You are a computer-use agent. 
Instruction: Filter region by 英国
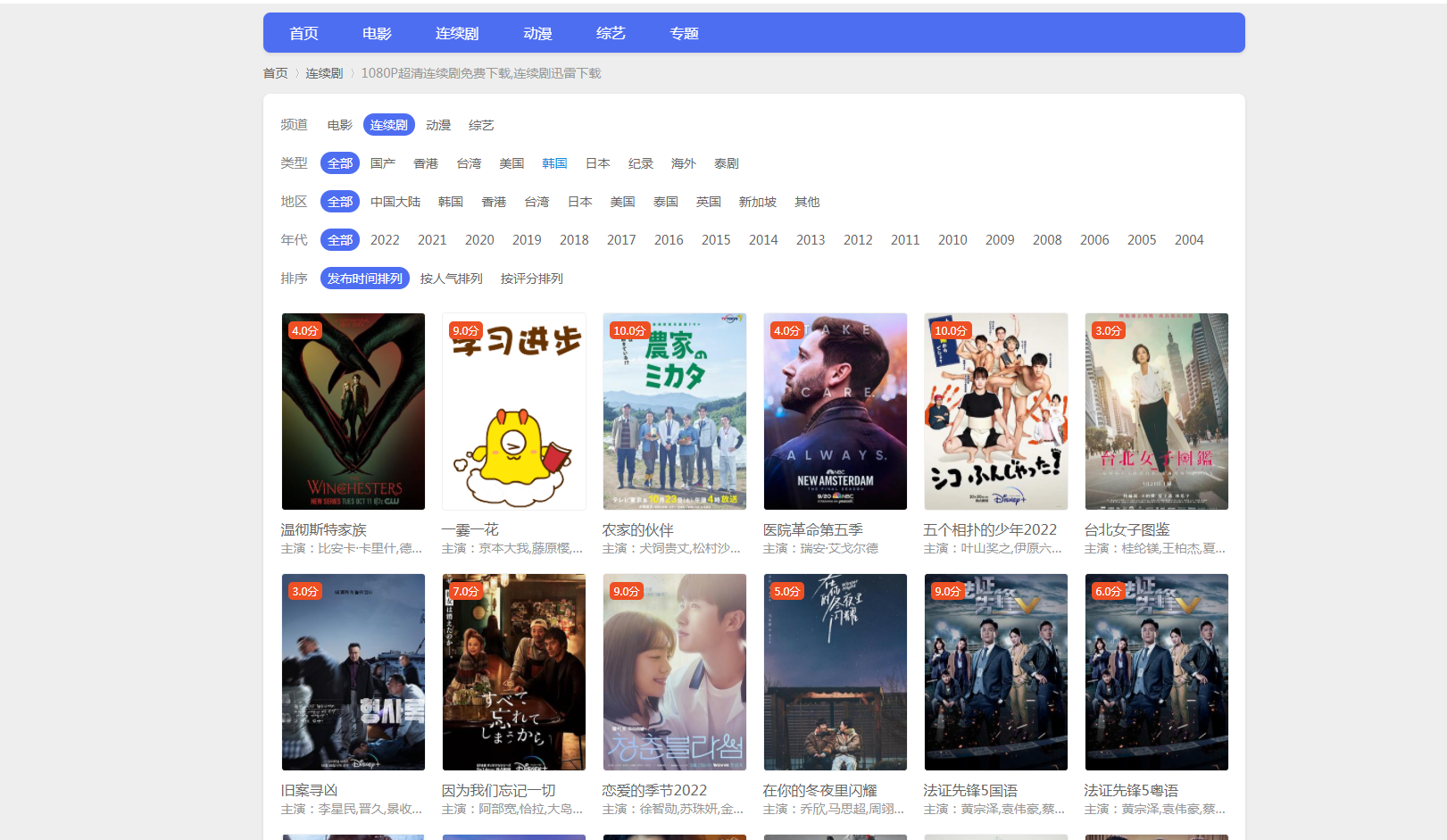(709, 202)
